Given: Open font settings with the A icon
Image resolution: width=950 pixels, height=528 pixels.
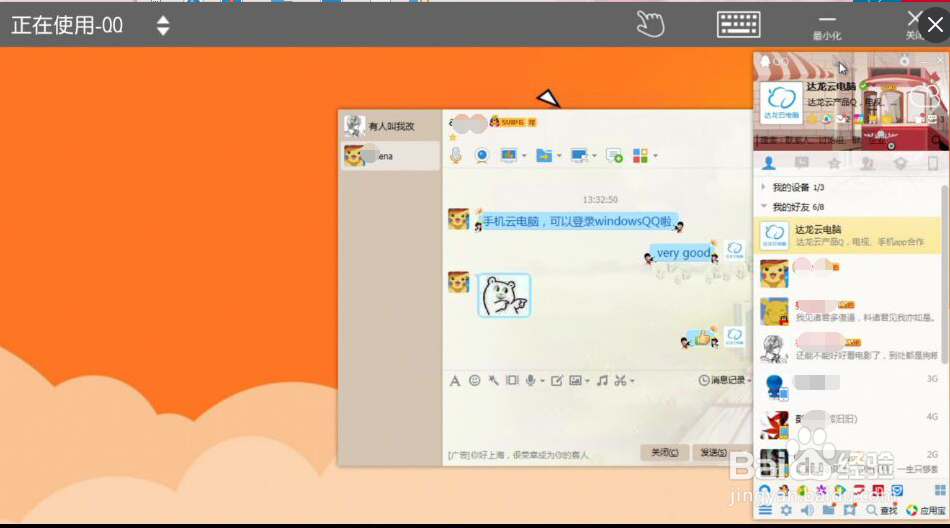Looking at the screenshot, I should pos(454,381).
